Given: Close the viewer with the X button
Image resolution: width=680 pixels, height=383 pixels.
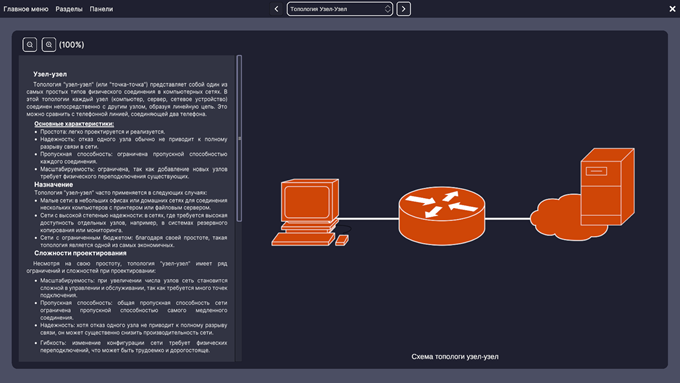Looking at the screenshot, I should pos(672,9).
